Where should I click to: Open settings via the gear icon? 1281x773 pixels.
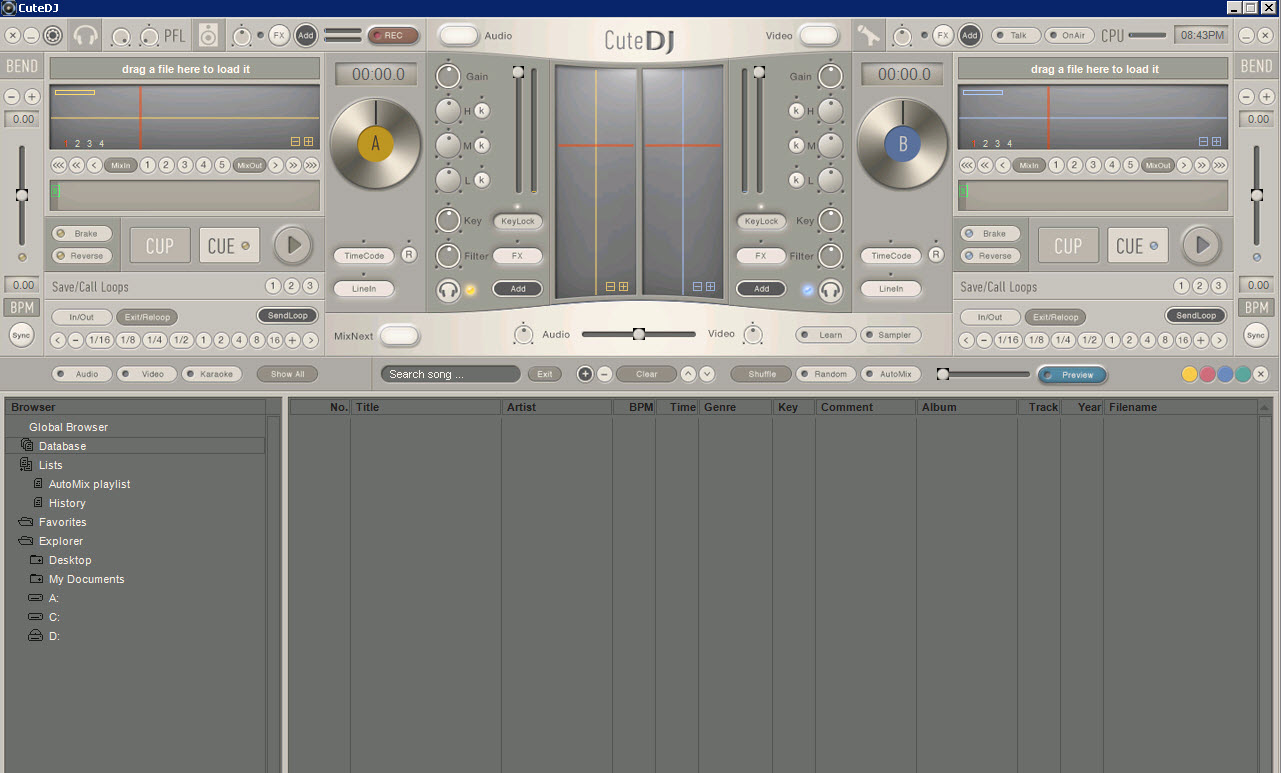tap(53, 35)
